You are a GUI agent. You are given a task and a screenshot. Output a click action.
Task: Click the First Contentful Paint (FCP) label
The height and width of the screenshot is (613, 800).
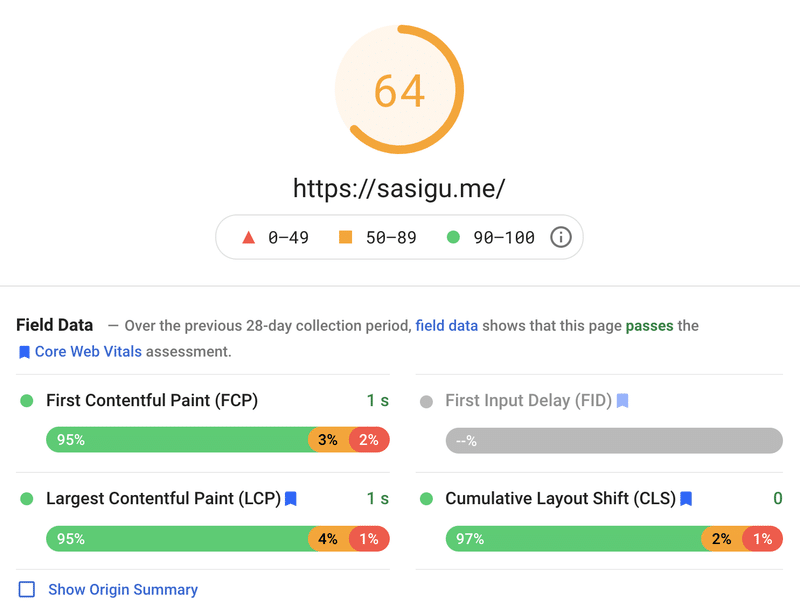click(152, 401)
